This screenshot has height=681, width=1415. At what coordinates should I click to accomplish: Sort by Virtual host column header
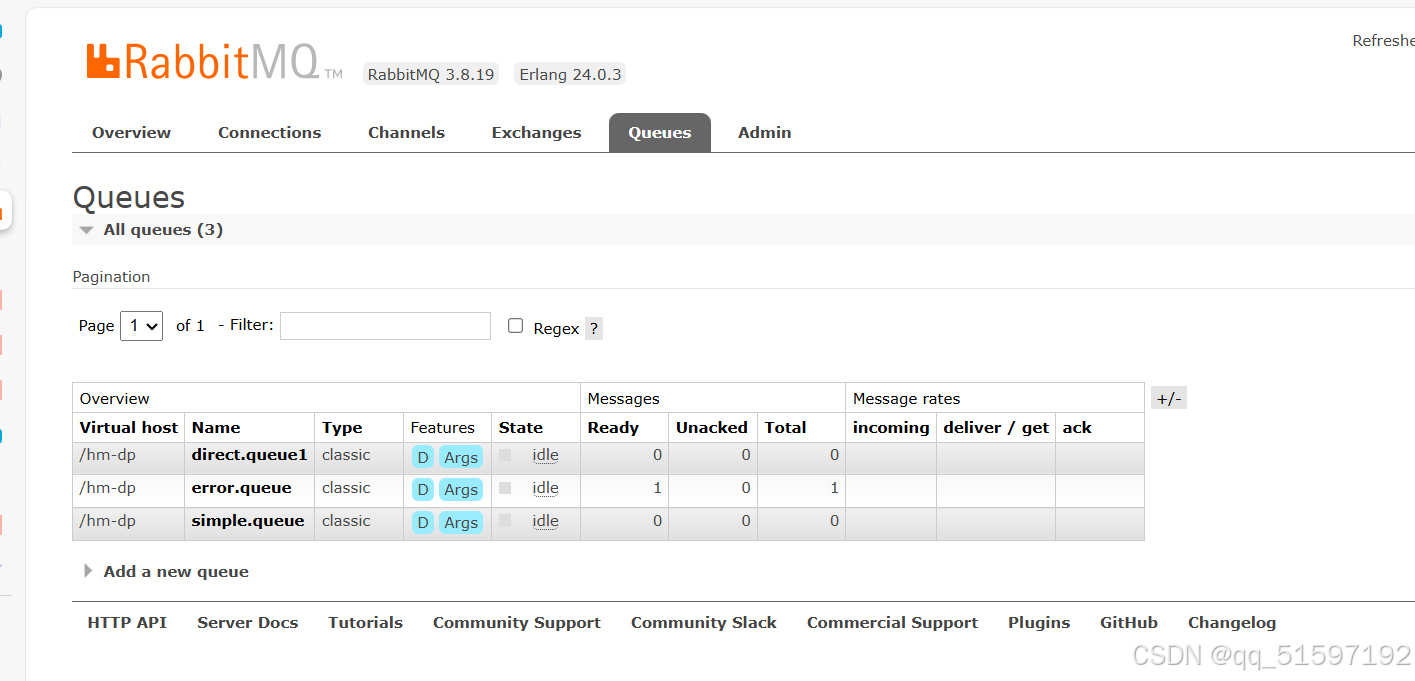click(129, 427)
